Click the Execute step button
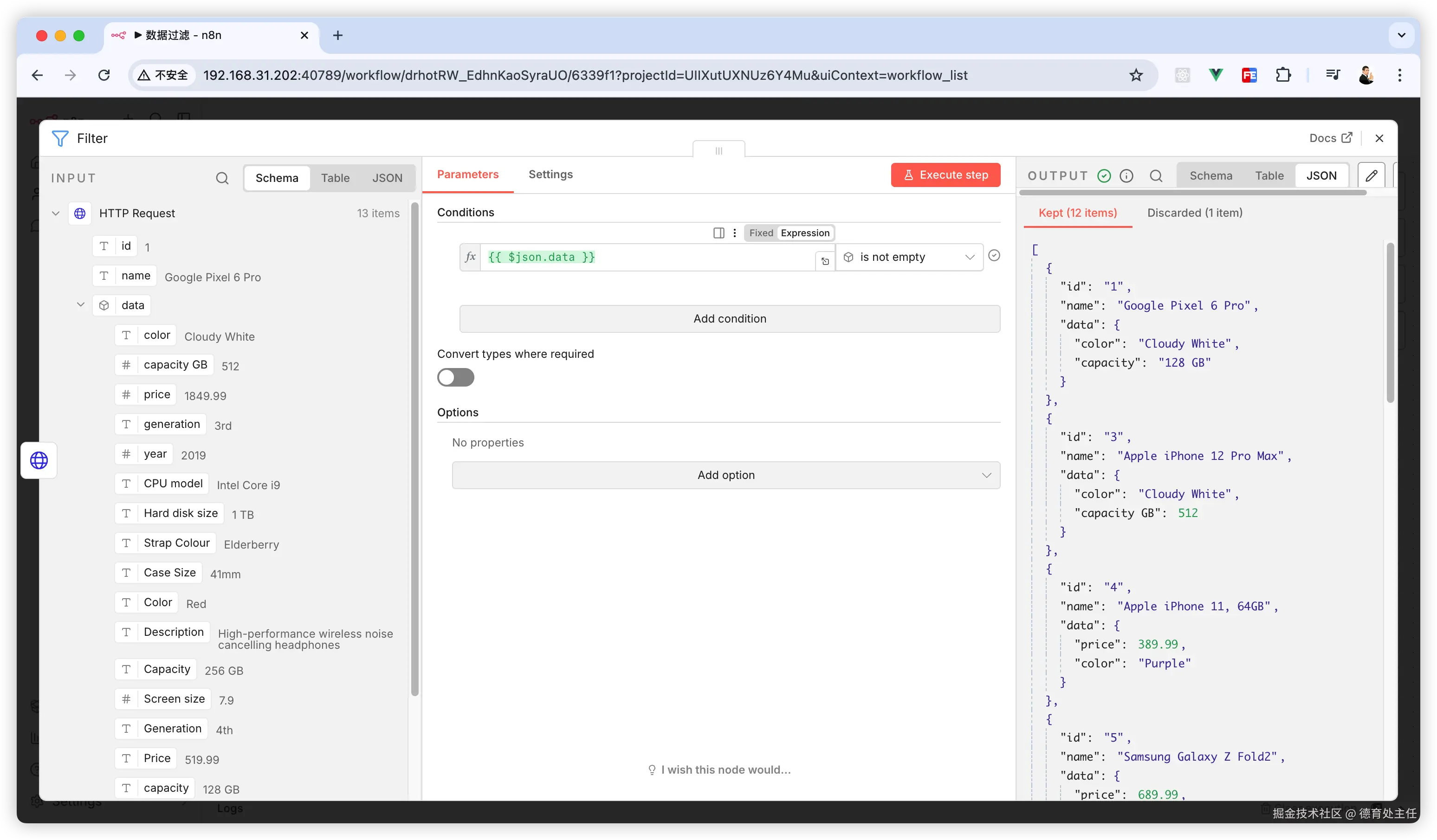 point(945,175)
